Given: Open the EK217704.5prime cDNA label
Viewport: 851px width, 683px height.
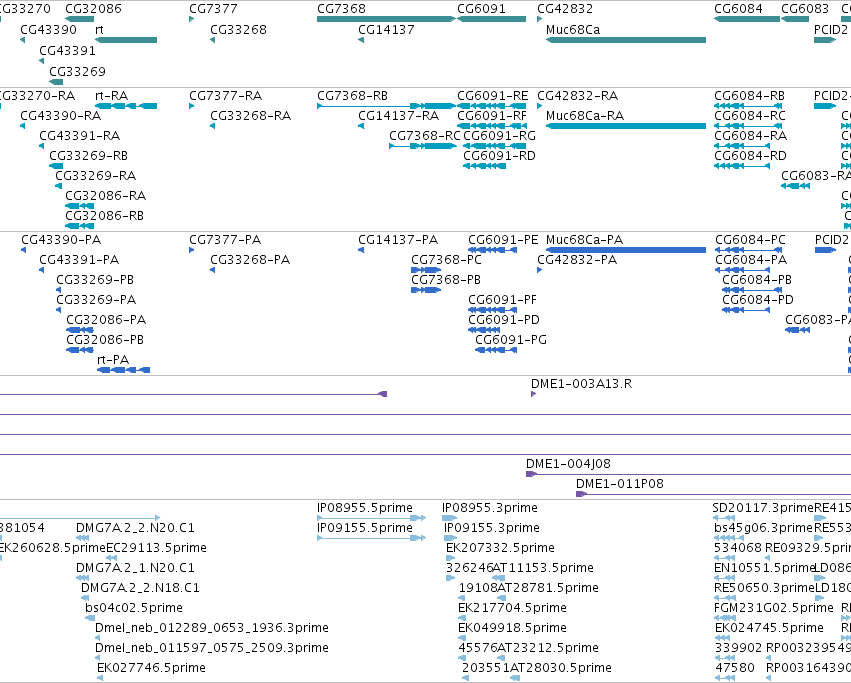Looking at the screenshot, I should pyautogui.click(x=513, y=608).
